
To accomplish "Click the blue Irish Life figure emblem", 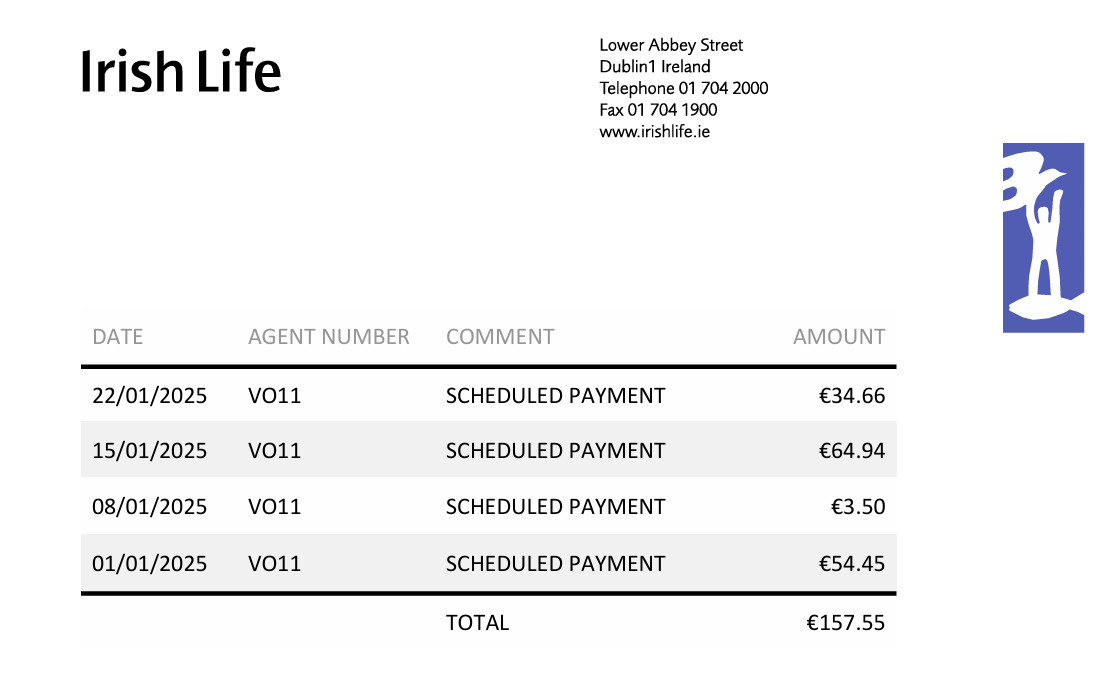I will point(1043,238).
